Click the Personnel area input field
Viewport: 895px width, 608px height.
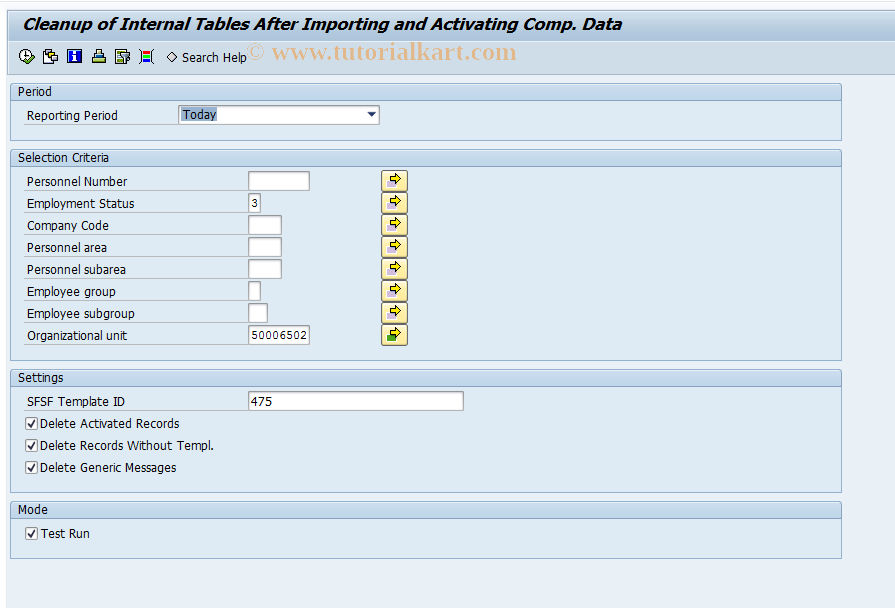pyautogui.click(x=265, y=247)
